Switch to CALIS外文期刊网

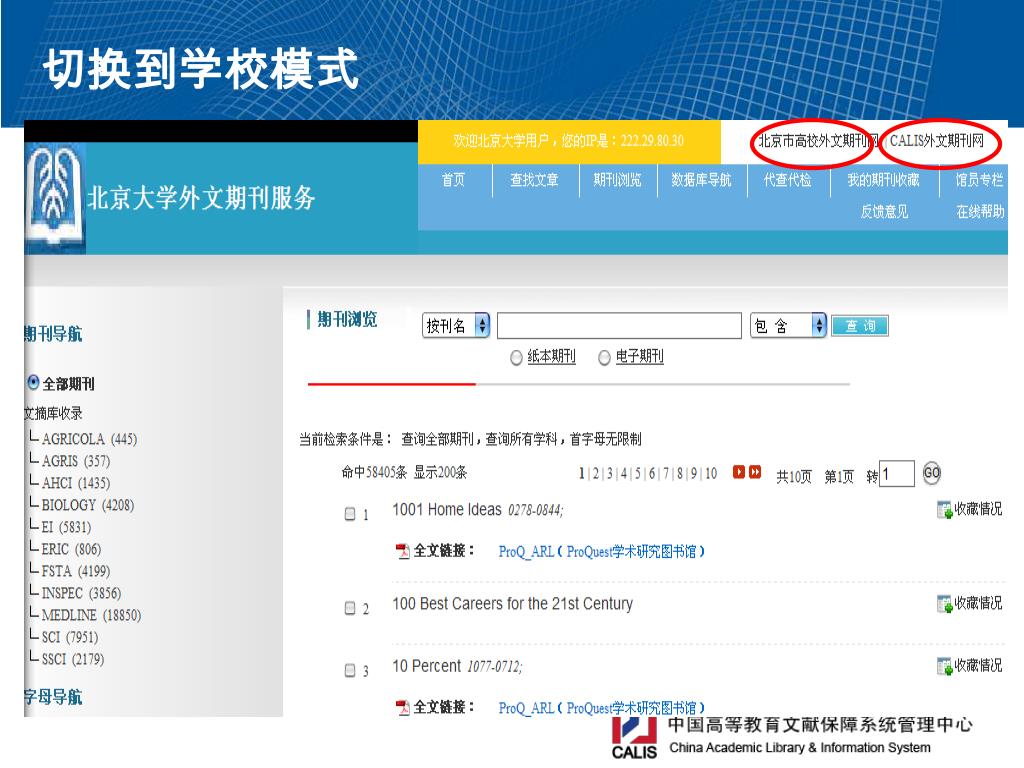click(x=936, y=141)
